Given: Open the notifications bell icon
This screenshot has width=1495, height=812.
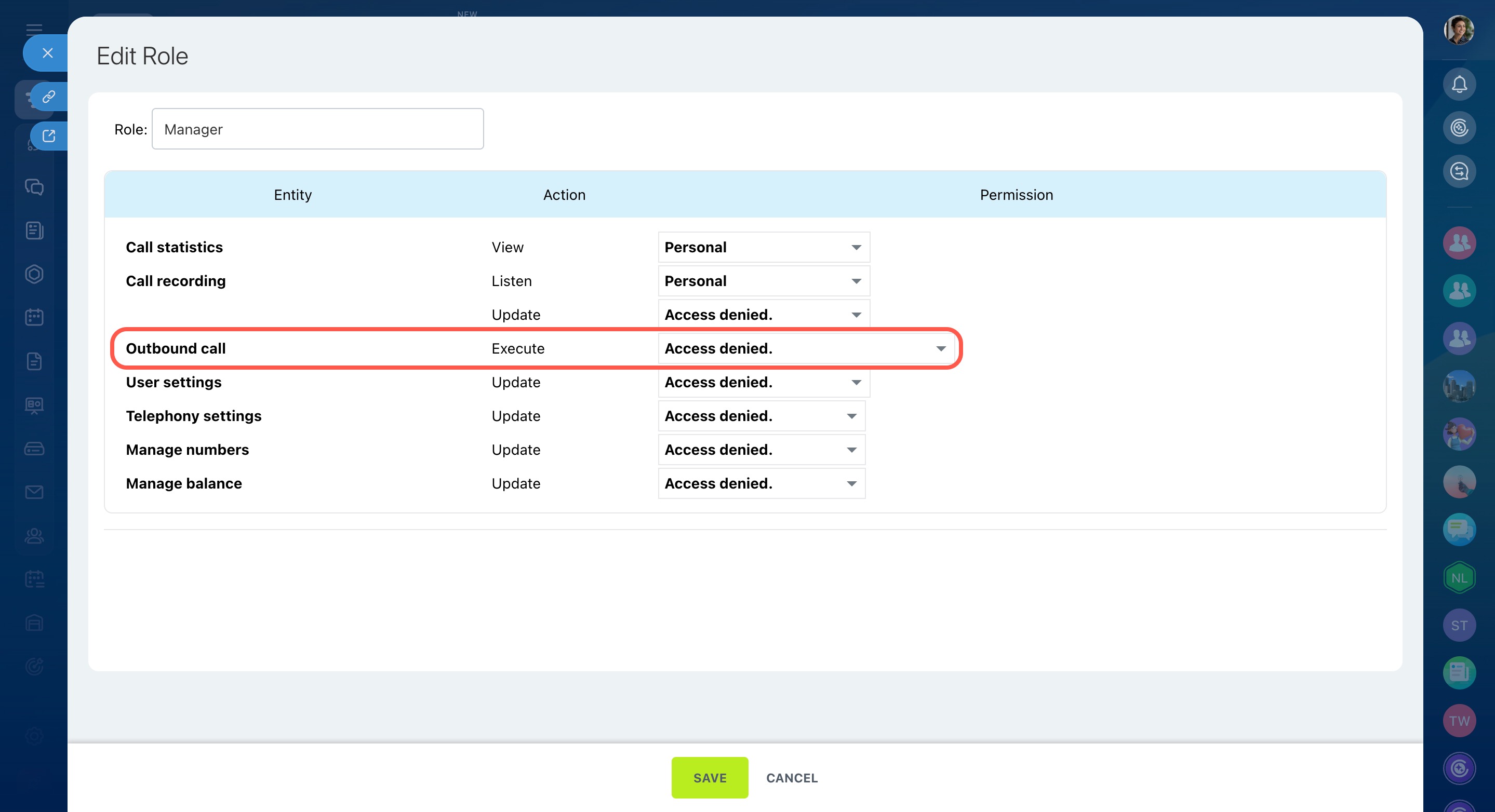Looking at the screenshot, I should coord(1459,85).
